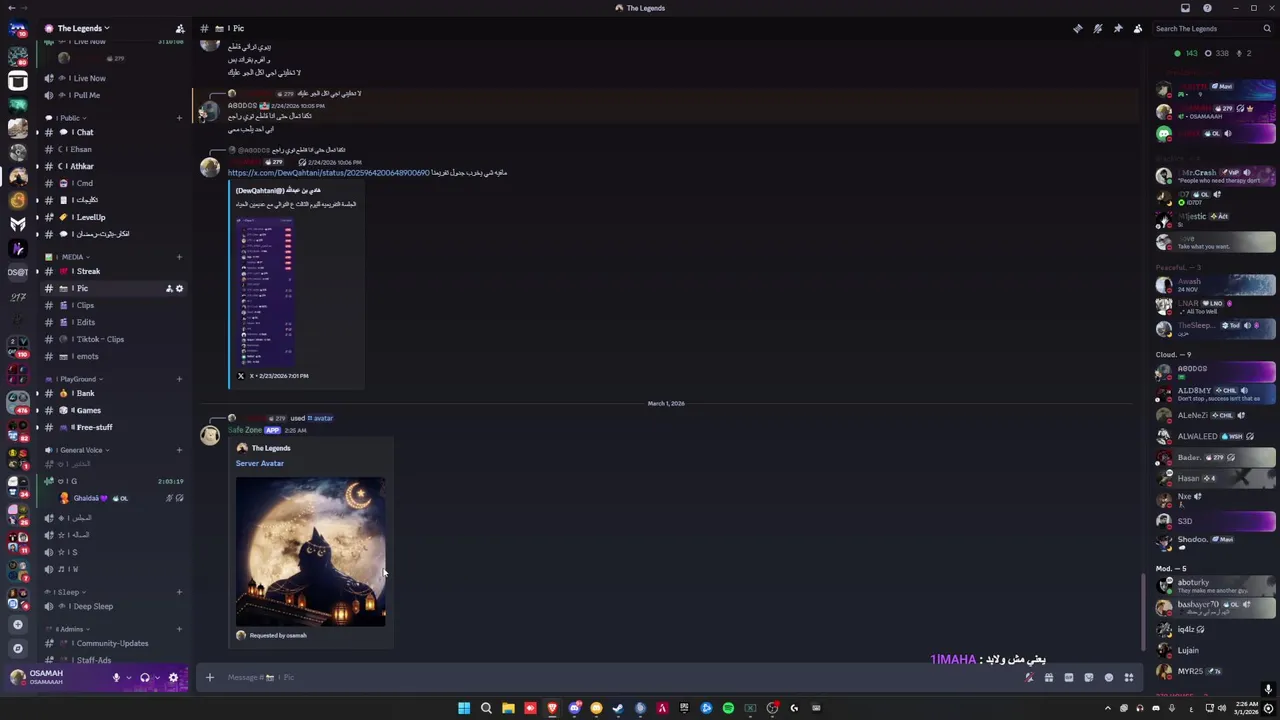Click the taskbar clock showing 2:26 AM

coord(1246,708)
